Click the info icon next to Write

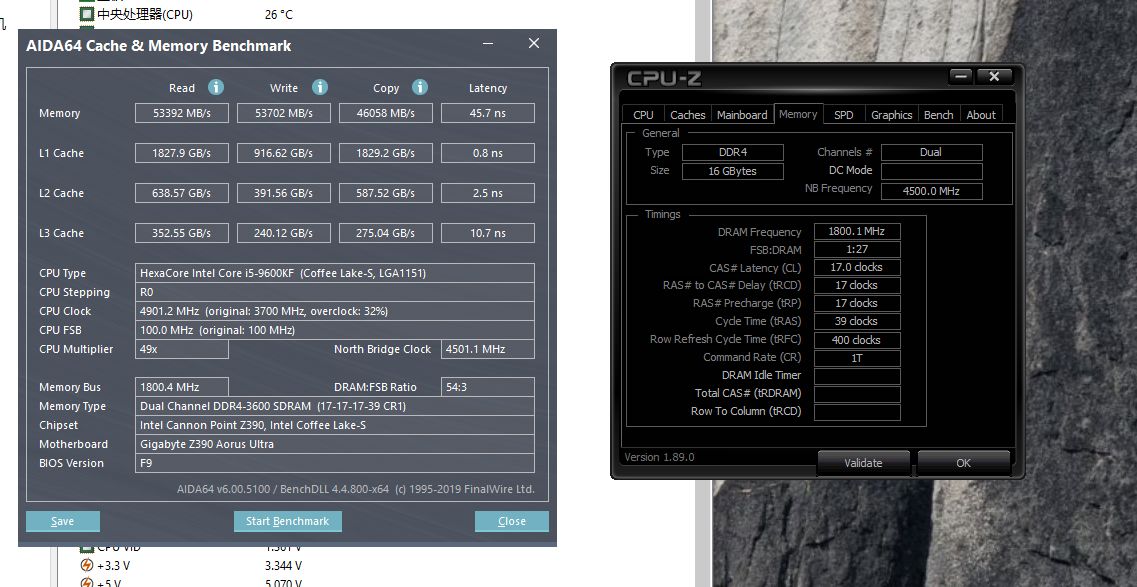pos(319,87)
